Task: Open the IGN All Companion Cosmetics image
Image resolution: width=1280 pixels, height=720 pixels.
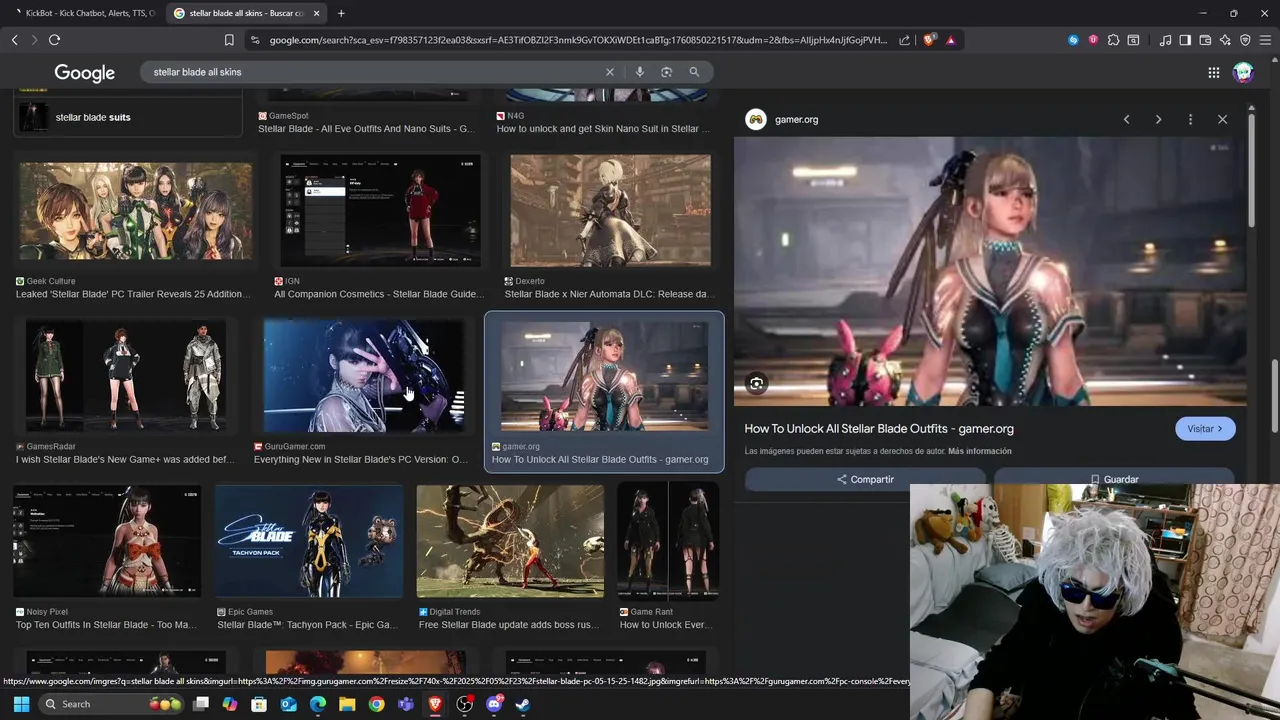Action: 380,210
